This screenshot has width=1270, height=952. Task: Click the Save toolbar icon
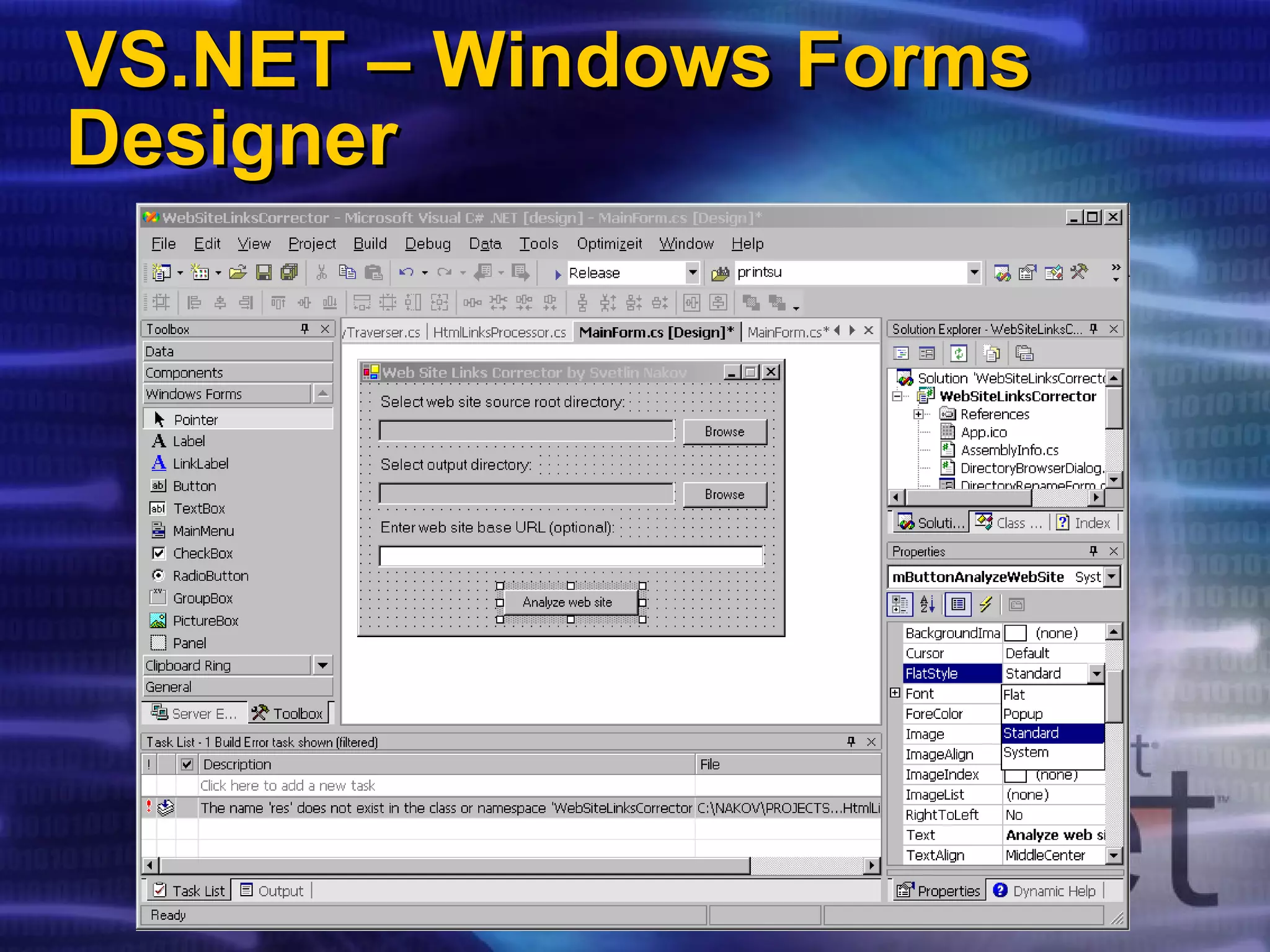[264, 273]
